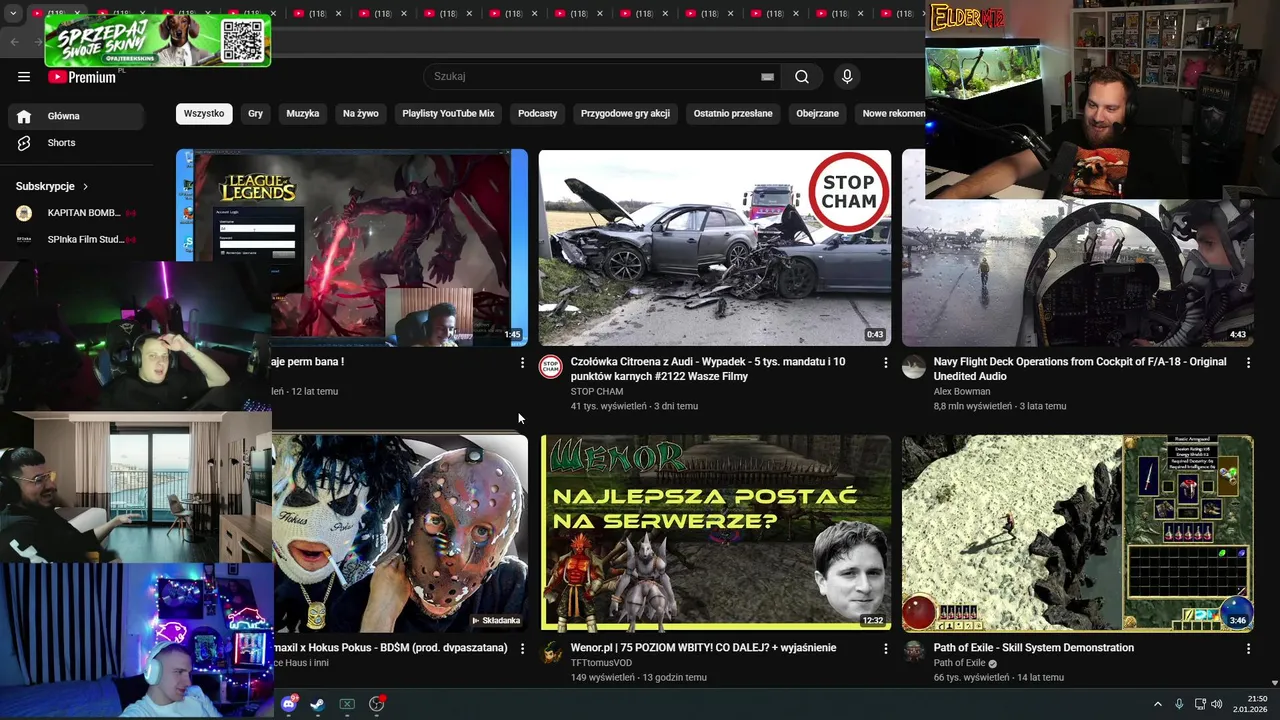1280x720 pixels.
Task: Open options menu for Navy Flight Deck video
Action: pyautogui.click(x=1248, y=363)
